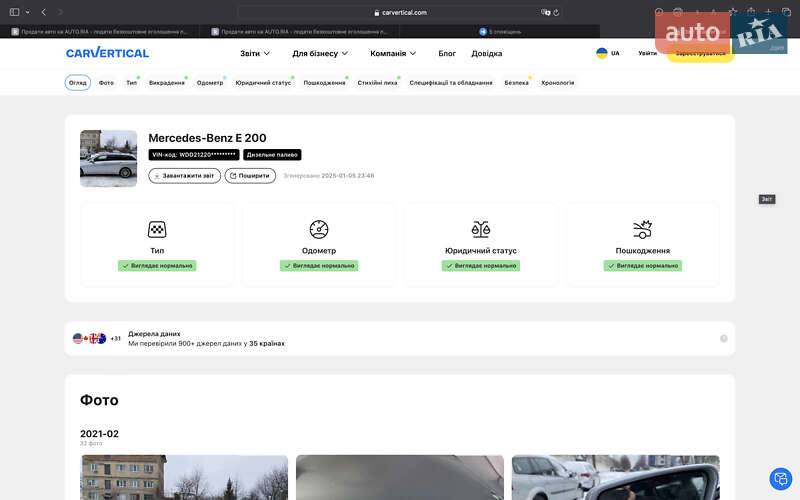This screenshot has width=800, height=500.
Task: Click the Тип taxi icon card
Action: click(x=157, y=229)
